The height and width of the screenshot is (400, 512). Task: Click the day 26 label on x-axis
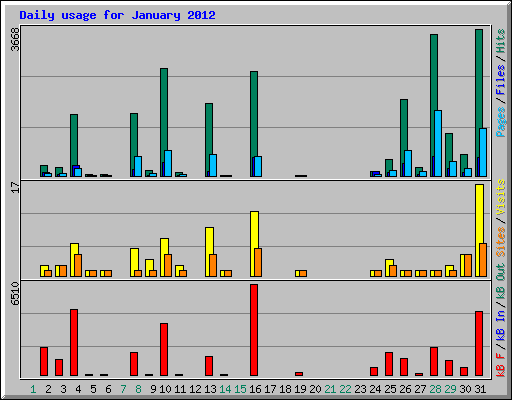(405, 389)
